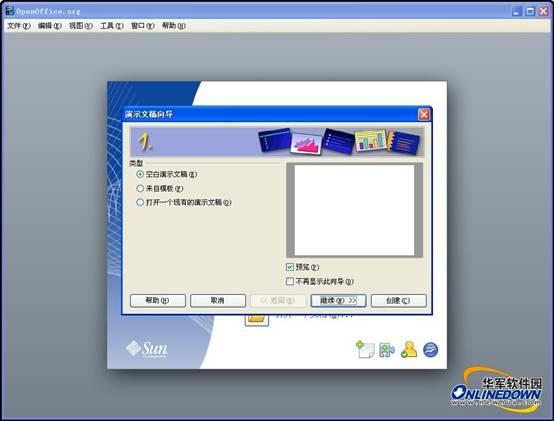The width and height of the screenshot is (554, 421).
Task: Click the folder icon behind the wizard
Action: [x=257, y=320]
